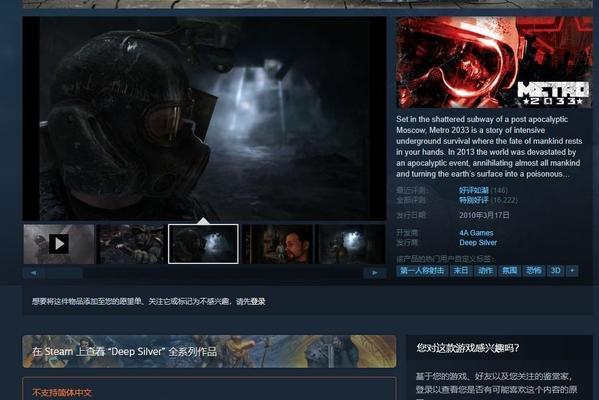
Task: Click the 不支持简体中文 language notice
Action: 62,393
